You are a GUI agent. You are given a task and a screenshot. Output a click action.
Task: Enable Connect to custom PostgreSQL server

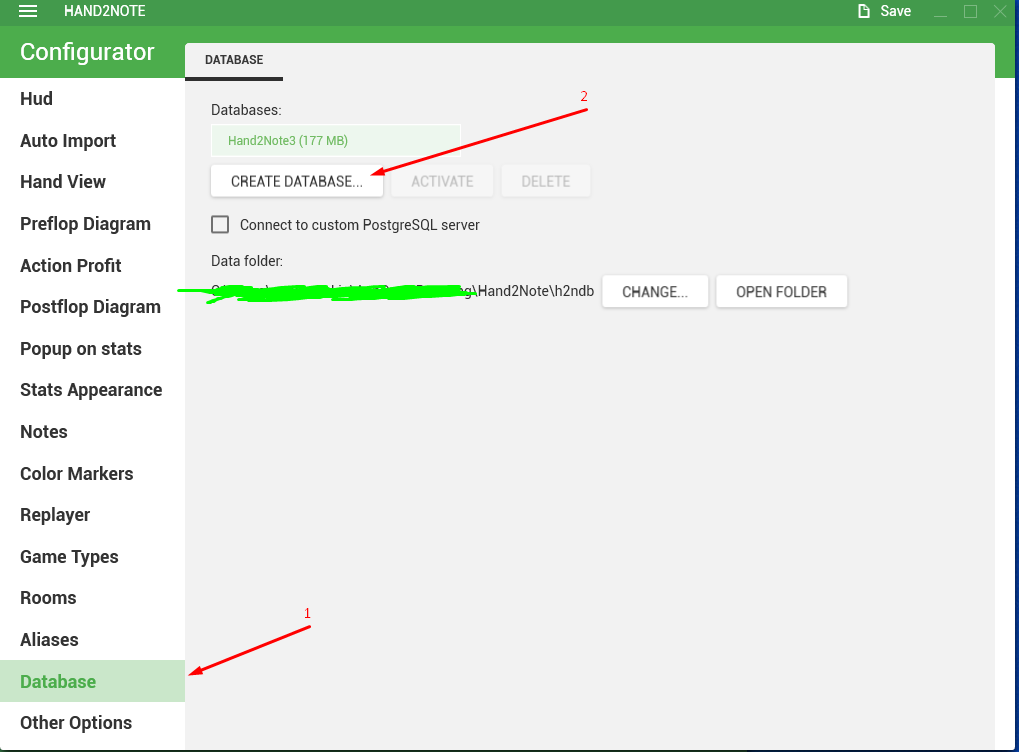(x=220, y=225)
